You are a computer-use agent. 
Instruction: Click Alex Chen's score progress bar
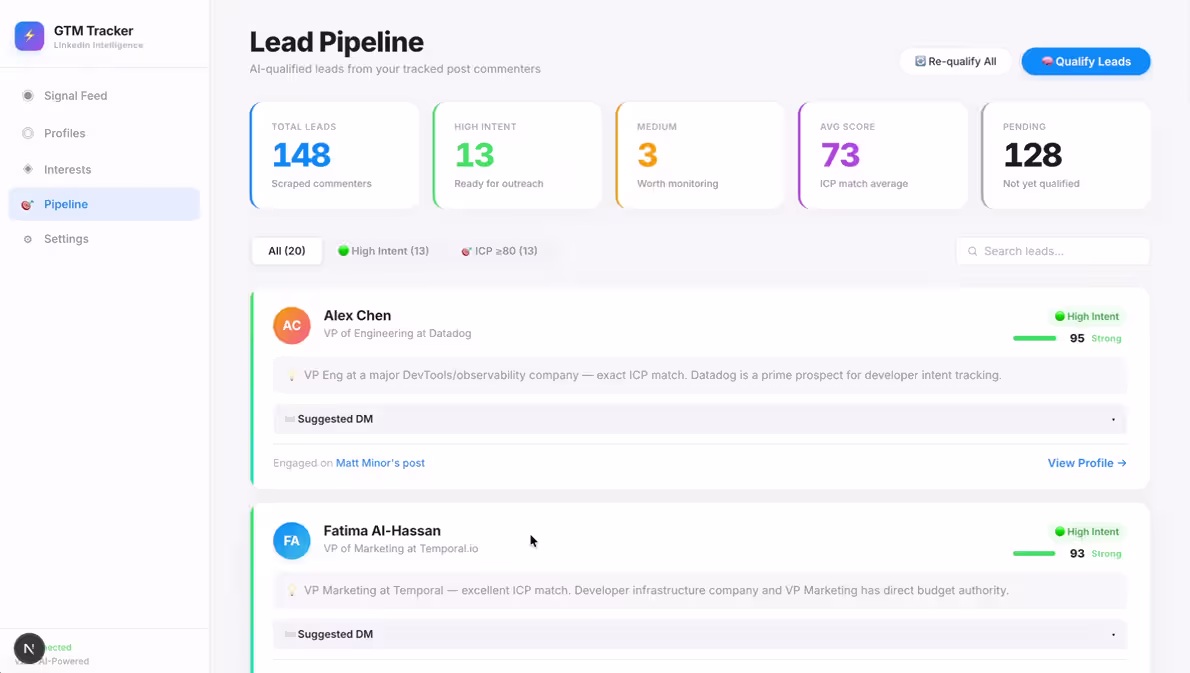[x=1034, y=338]
